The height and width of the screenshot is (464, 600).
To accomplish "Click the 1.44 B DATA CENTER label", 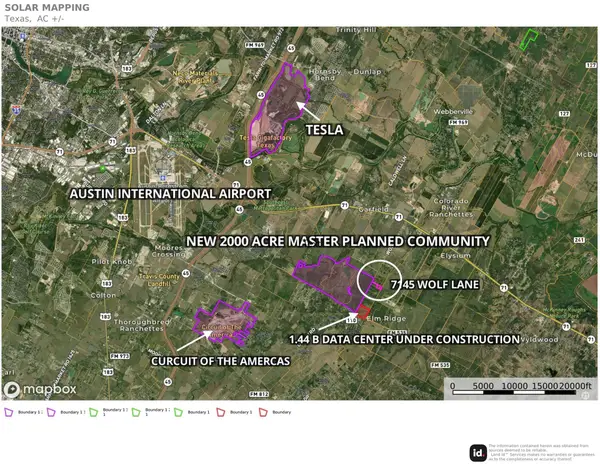I will tap(404, 339).
